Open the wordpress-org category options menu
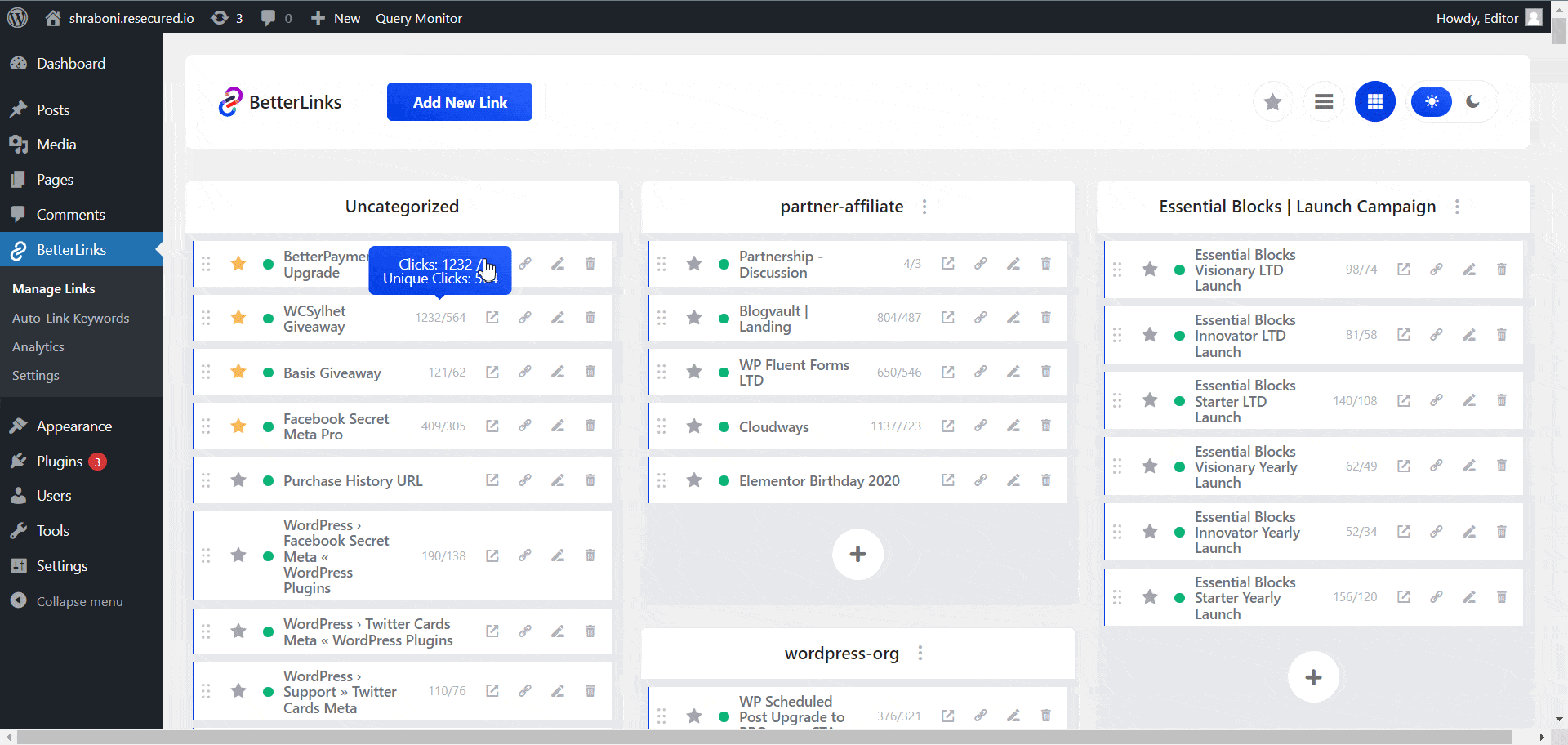 click(920, 654)
